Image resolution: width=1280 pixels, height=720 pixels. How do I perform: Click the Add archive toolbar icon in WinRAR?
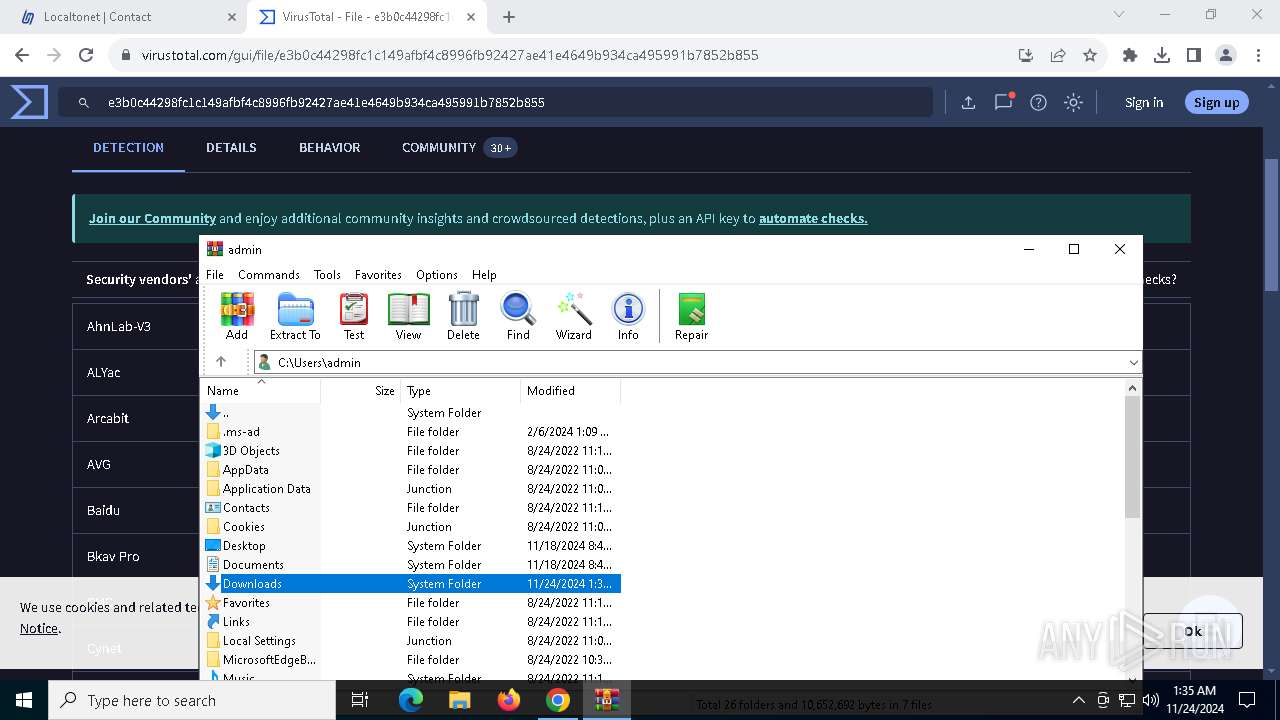coord(237,316)
